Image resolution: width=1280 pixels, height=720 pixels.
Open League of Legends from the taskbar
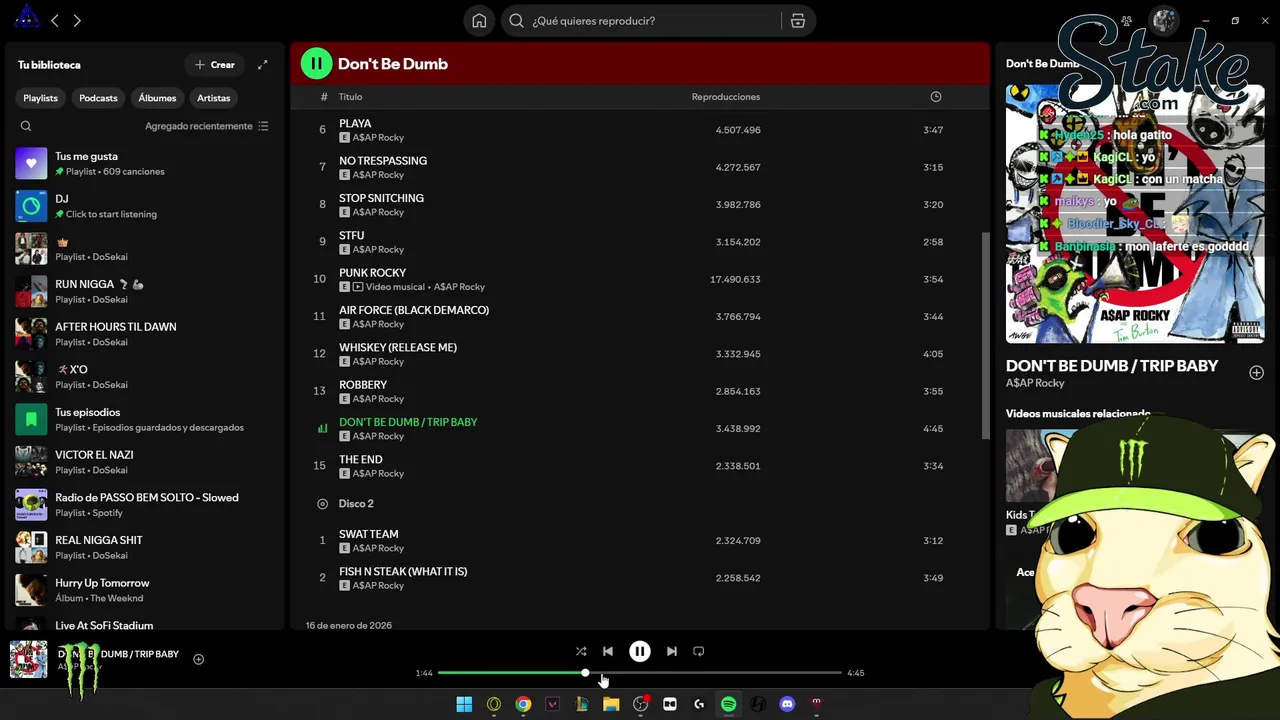581,704
